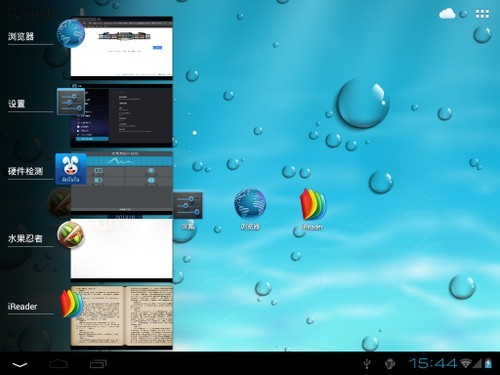
Task: Select the iReader label in recents list
Action: click(22, 306)
